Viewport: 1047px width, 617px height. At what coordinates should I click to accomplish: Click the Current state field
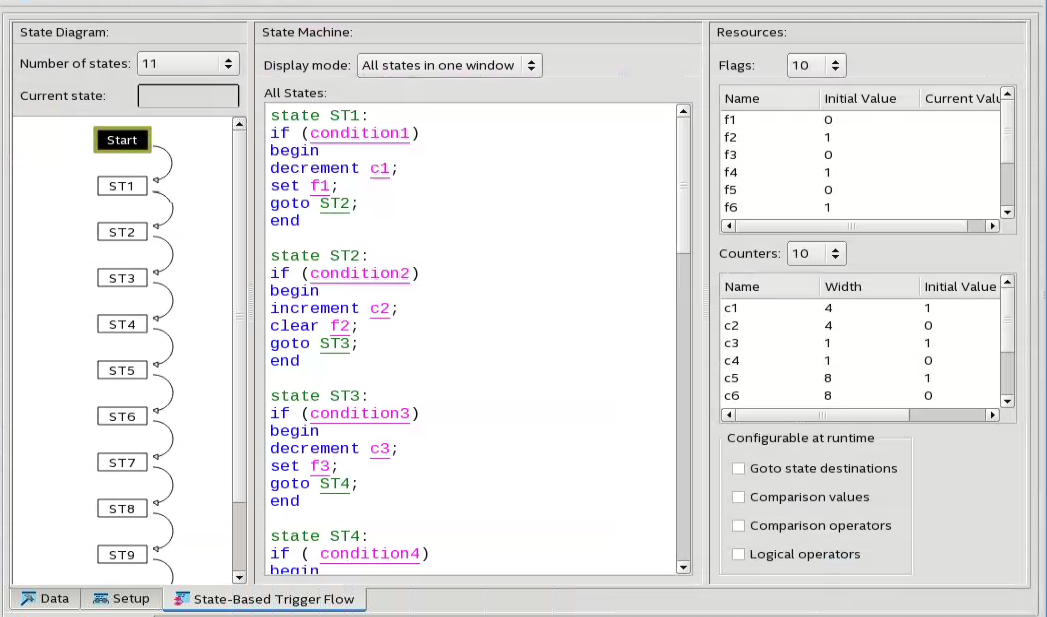(188, 96)
